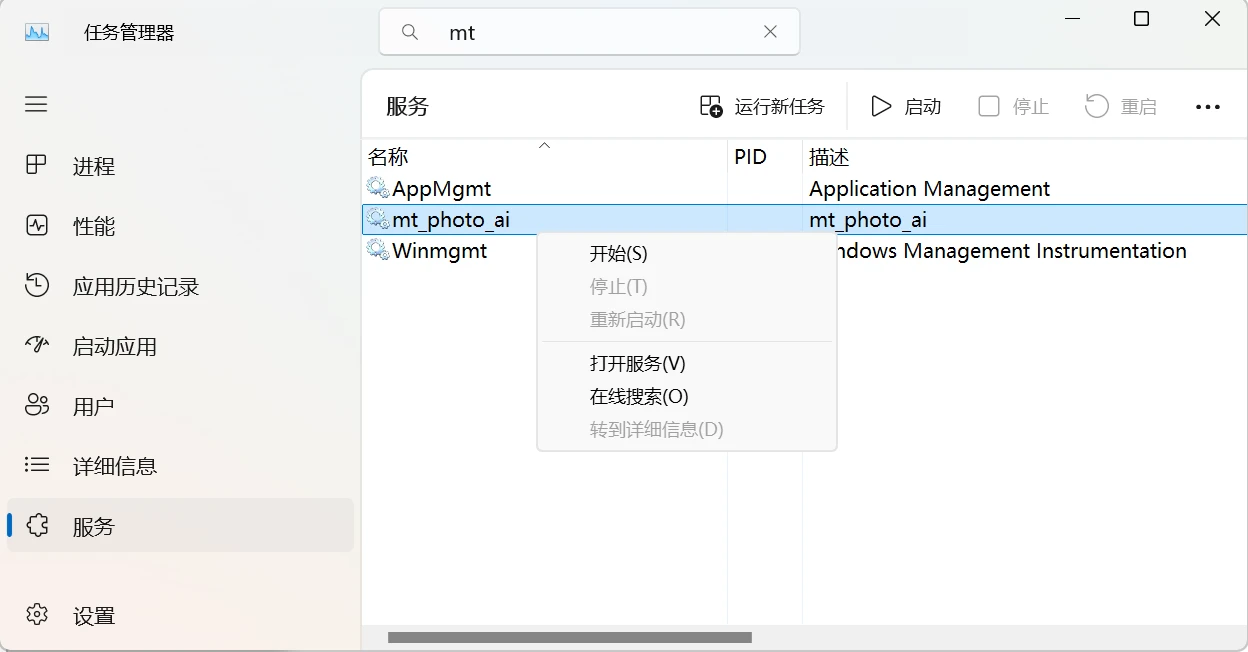The width and height of the screenshot is (1248, 652).
Task: Toggle the hamburger navigation menu
Action: pyautogui.click(x=36, y=105)
